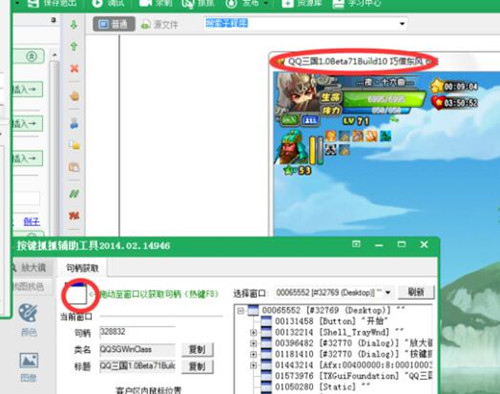Screen dimensions: 500x394
Task: Click the 刷新 refresh button
Action: (x=416, y=292)
